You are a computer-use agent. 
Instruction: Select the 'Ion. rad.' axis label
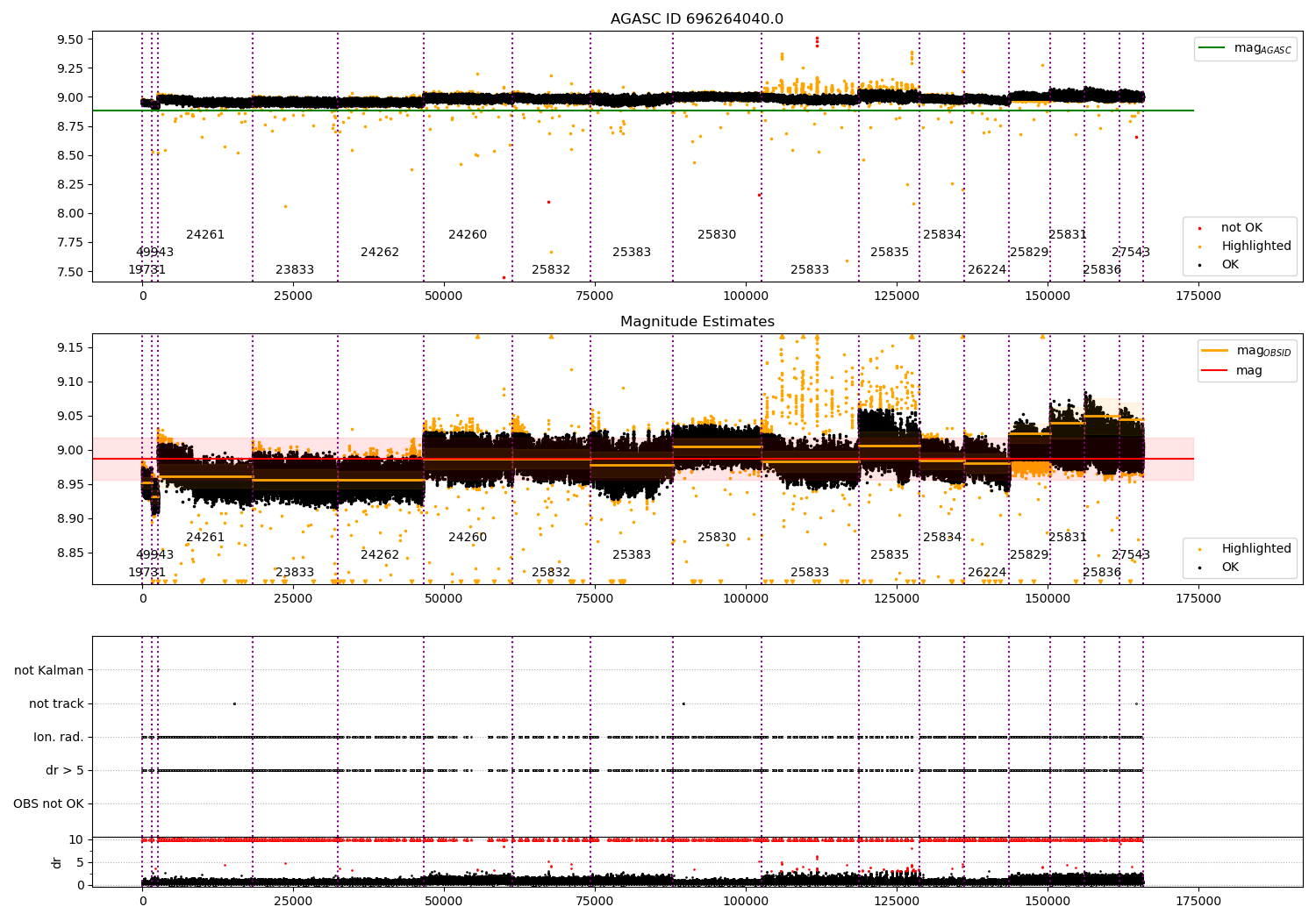[x=59, y=737]
